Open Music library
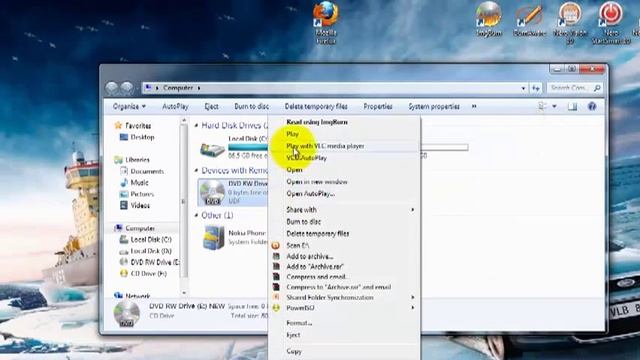The width and height of the screenshot is (640, 360). (140, 182)
